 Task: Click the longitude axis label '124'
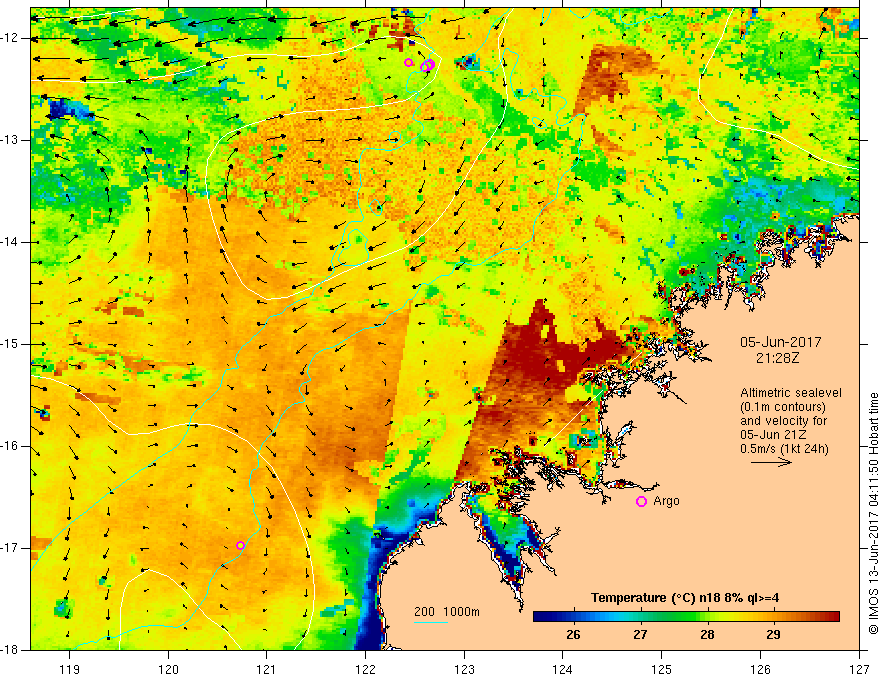coord(563,669)
